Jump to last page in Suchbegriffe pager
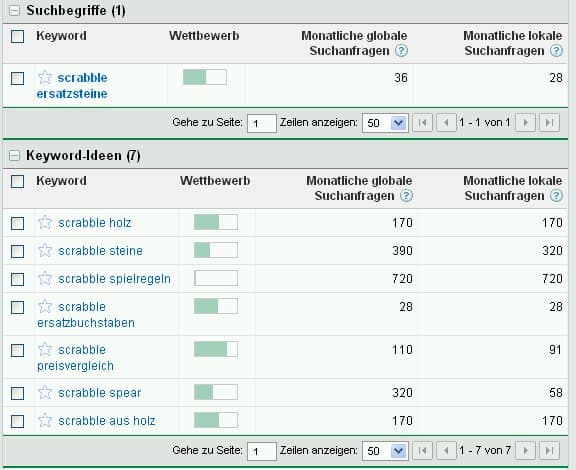 click(x=549, y=122)
